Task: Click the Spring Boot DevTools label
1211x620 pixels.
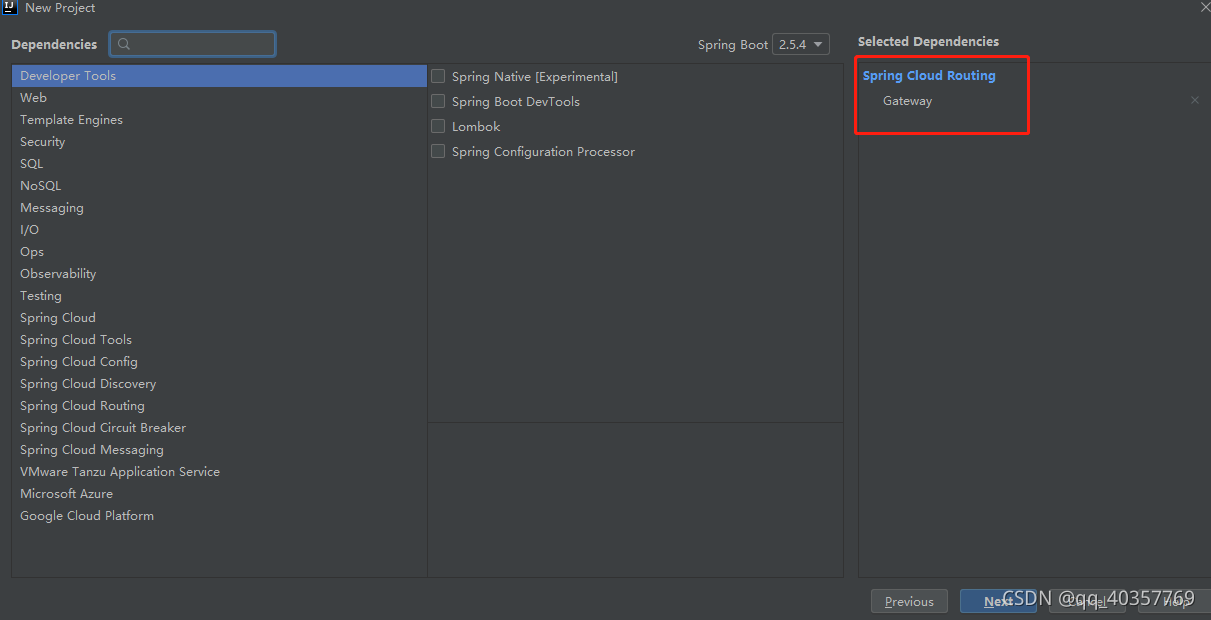Action: click(x=516, y=102)
